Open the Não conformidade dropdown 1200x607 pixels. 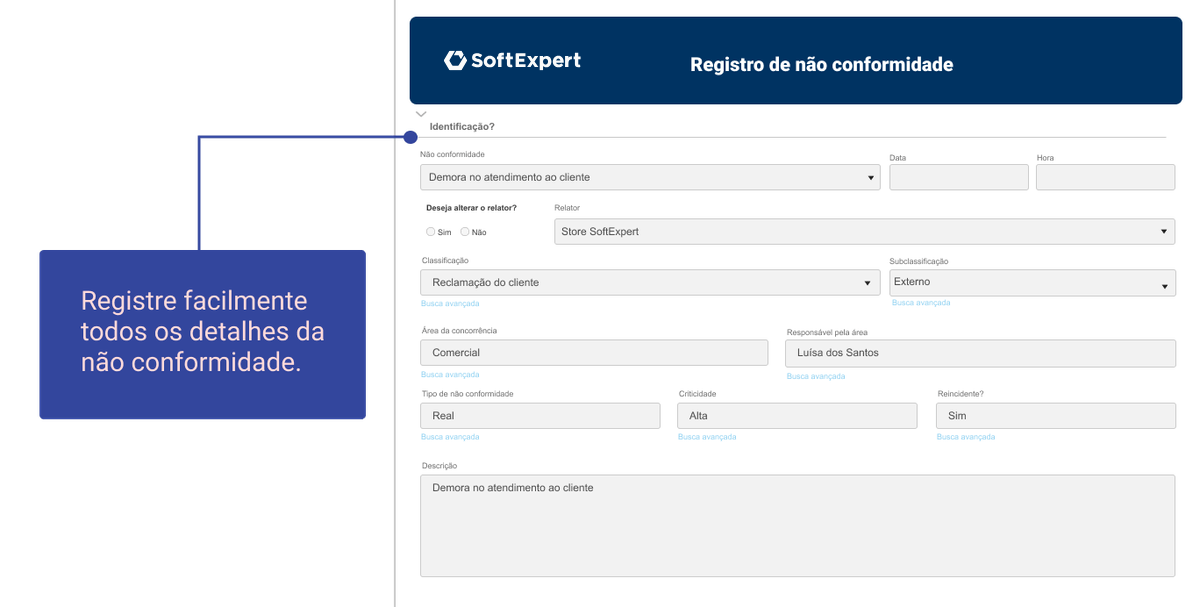(650, 177)
